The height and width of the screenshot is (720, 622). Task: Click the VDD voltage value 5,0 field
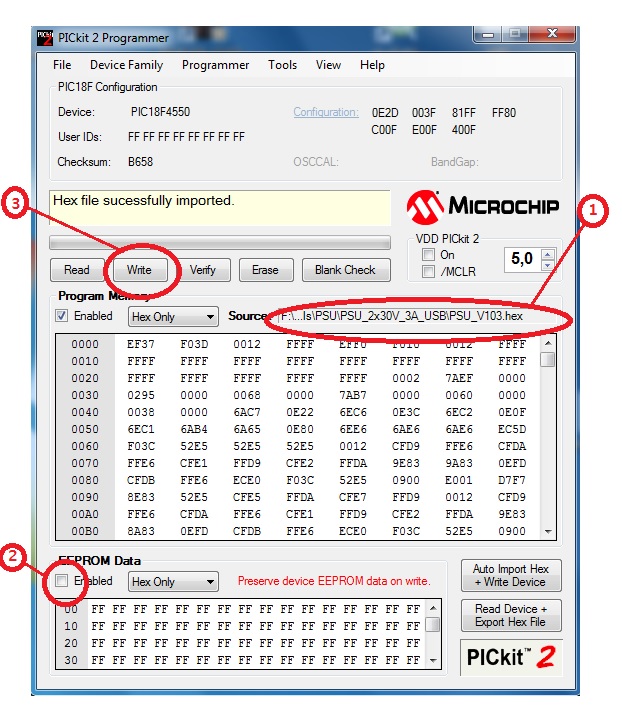522,259
